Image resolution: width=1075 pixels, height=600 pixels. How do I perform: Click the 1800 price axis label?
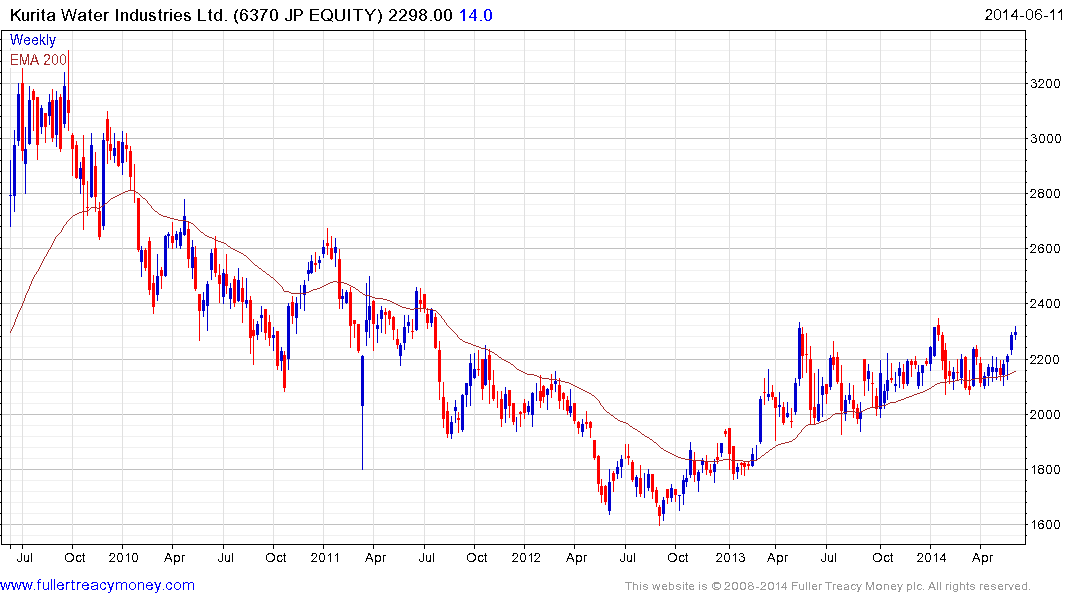1046,470
